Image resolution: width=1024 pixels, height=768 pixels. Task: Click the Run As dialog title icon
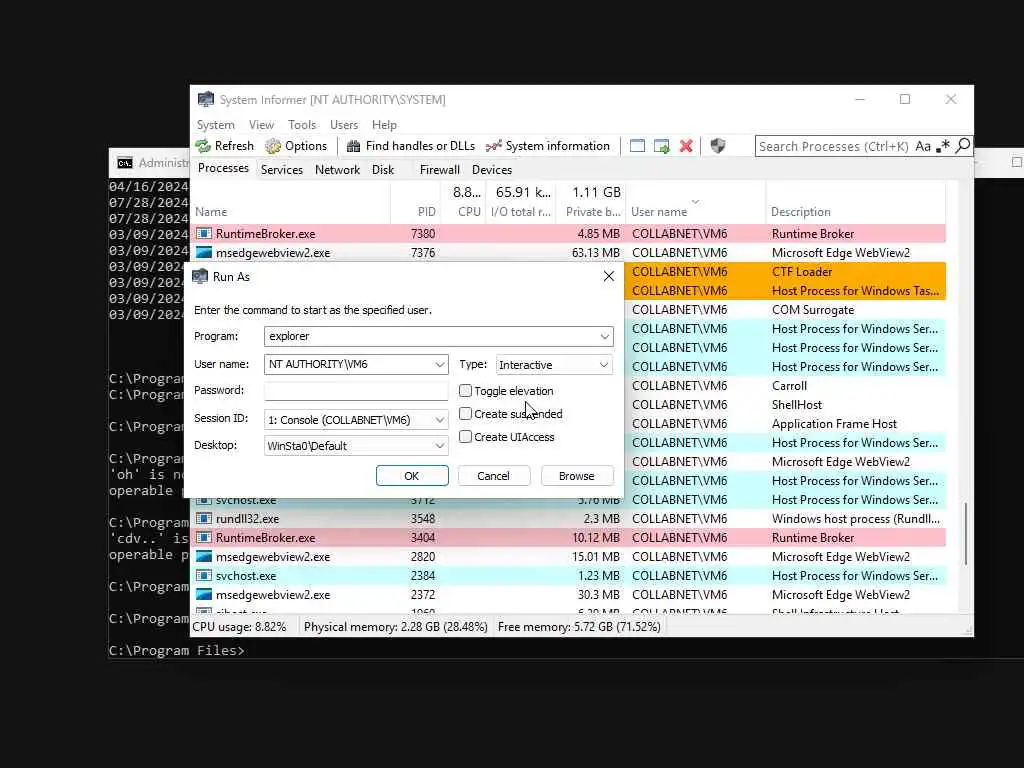click(x=200, y=276)
